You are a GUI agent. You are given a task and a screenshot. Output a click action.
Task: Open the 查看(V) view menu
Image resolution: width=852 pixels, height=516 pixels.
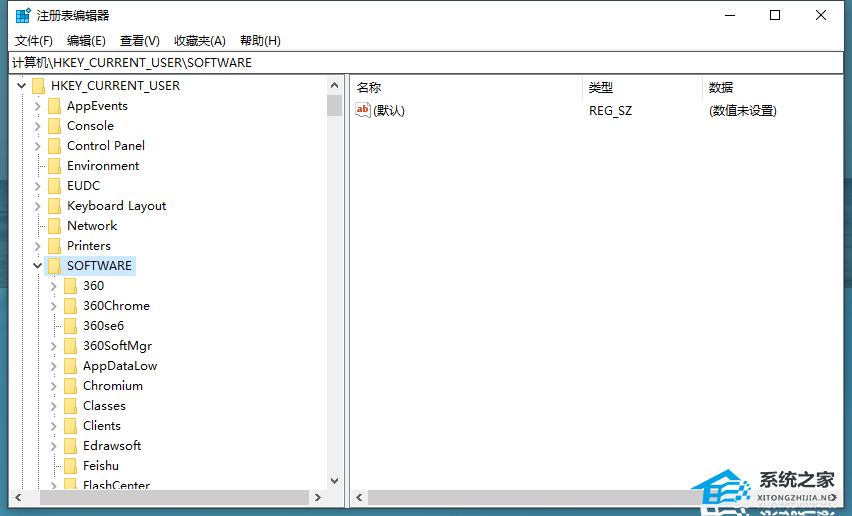pos(140,41)
